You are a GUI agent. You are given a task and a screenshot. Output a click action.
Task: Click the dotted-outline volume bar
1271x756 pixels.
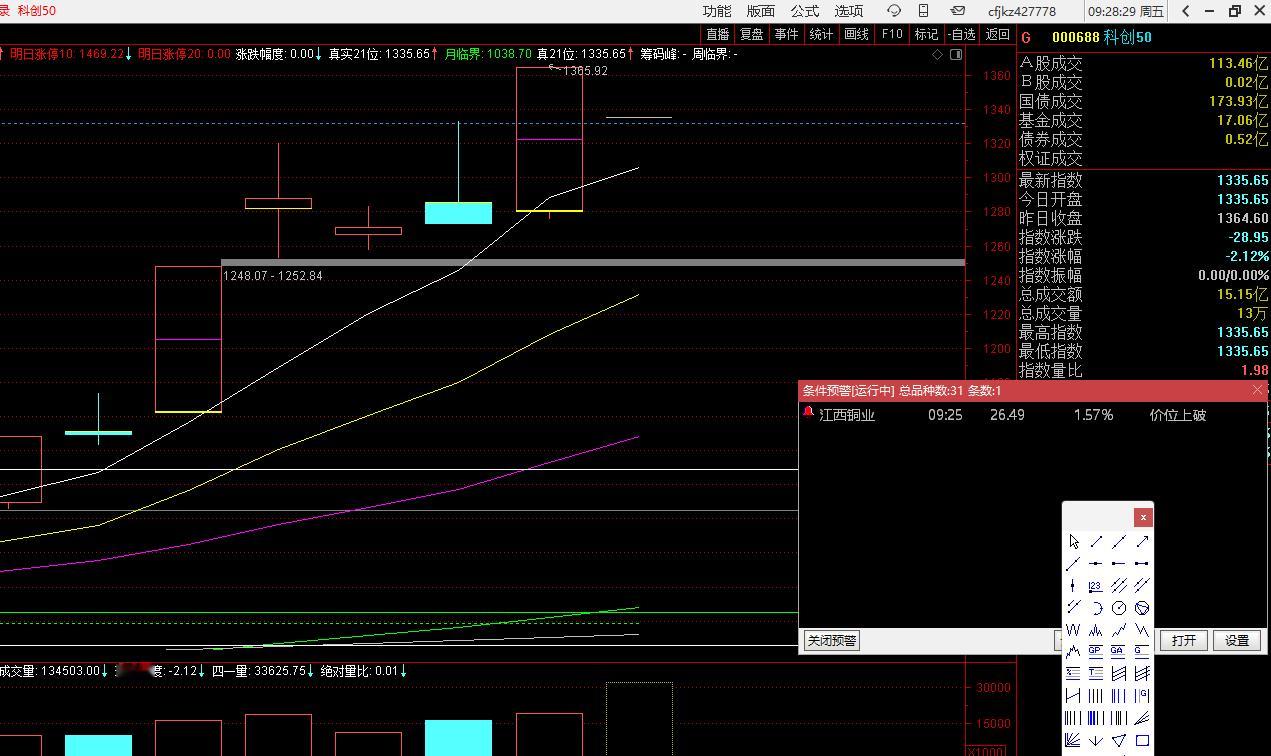point(639,719)
